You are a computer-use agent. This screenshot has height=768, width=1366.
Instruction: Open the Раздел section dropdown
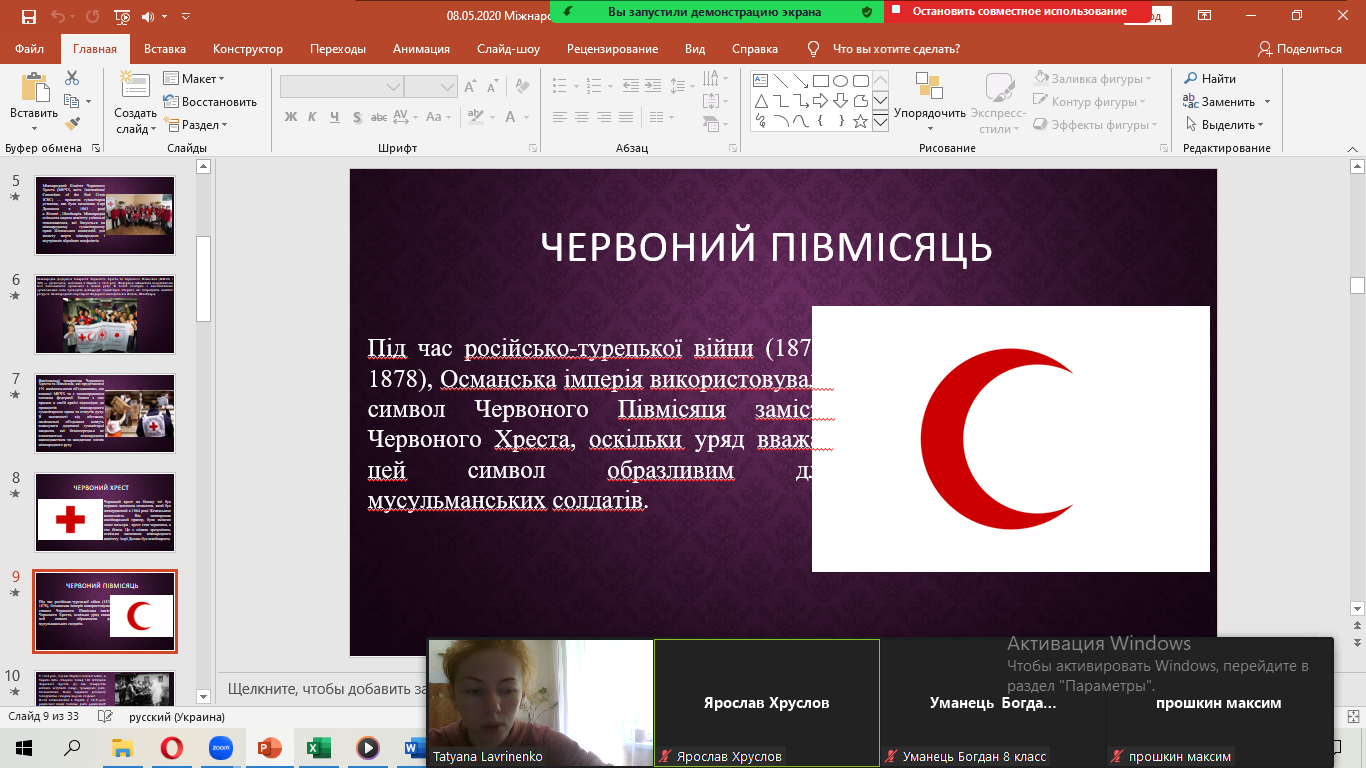click(196, 125)
